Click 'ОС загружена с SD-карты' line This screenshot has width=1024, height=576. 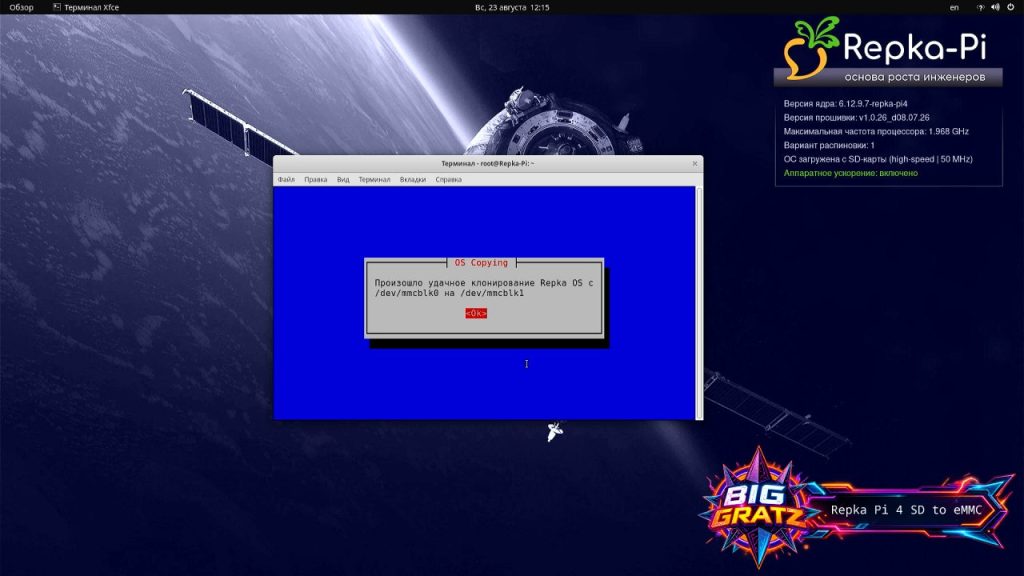pos(878,159)
